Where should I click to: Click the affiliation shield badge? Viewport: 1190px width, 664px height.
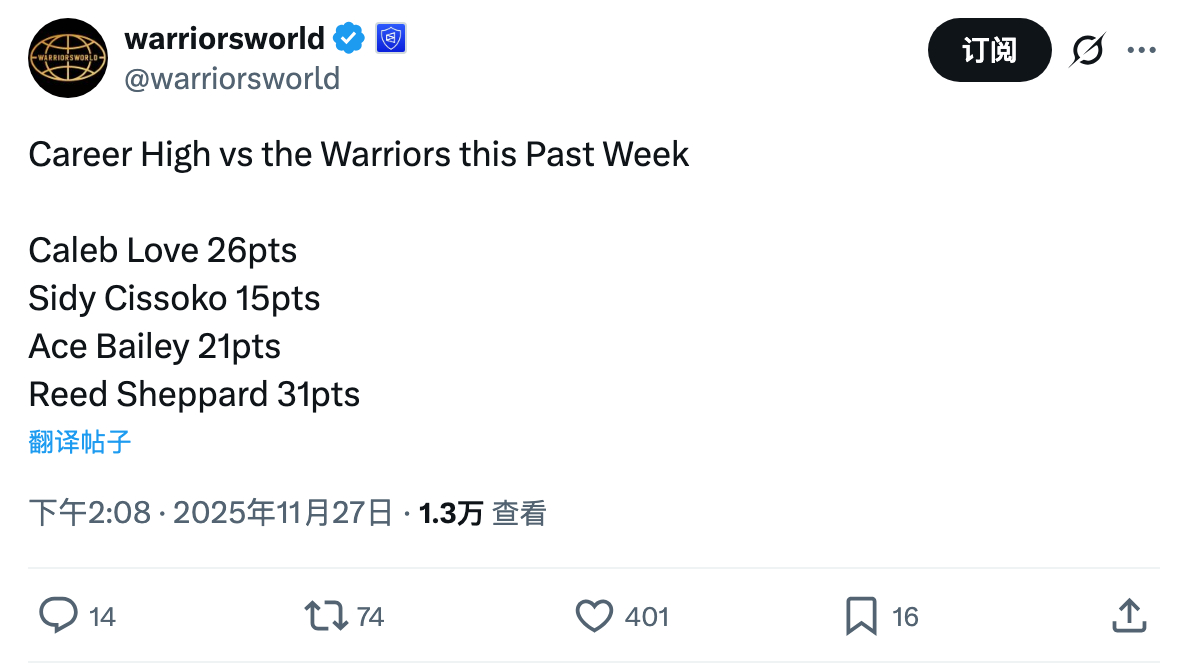click(x=390, y=38)
